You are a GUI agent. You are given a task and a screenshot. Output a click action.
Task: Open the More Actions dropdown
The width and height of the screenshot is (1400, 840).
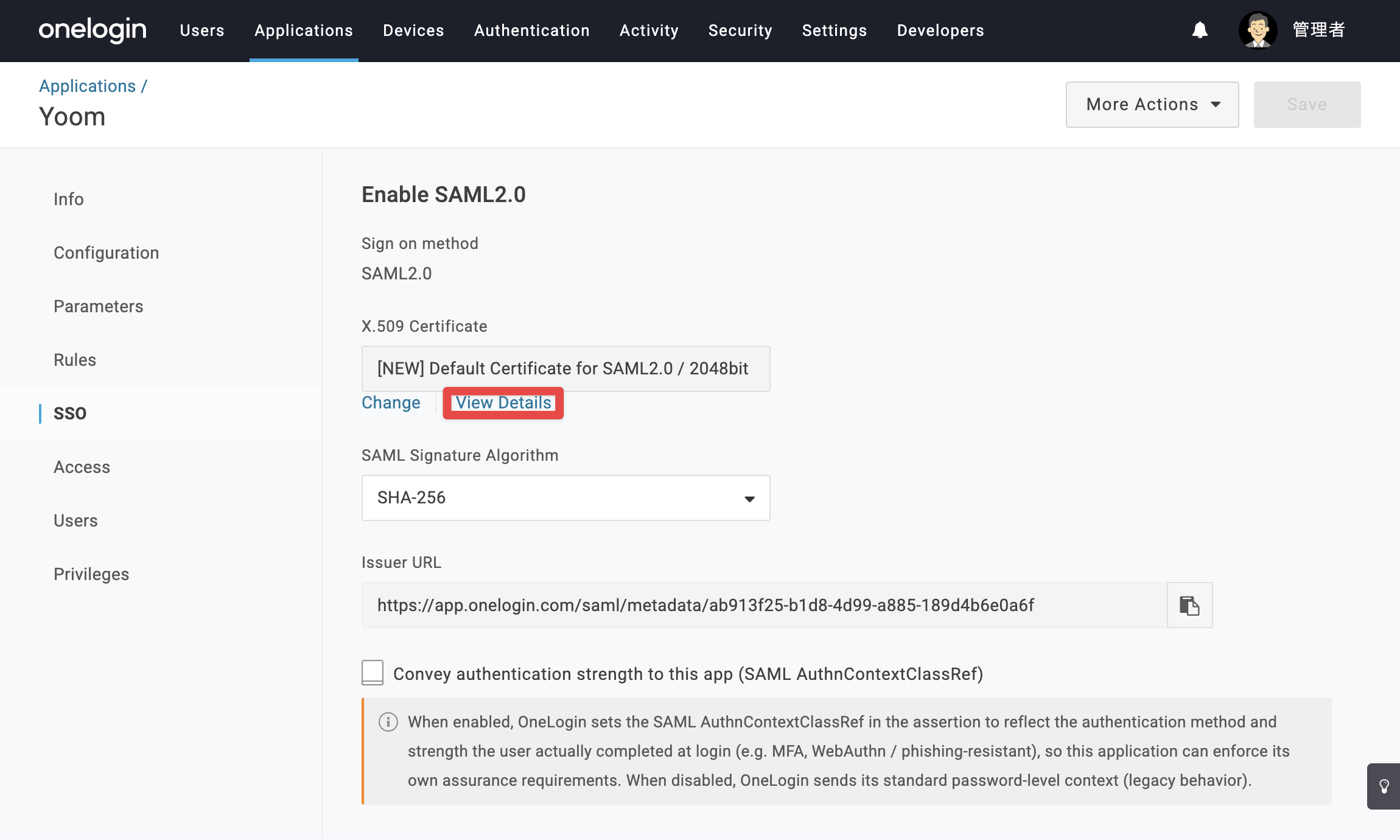(1152, 105)
